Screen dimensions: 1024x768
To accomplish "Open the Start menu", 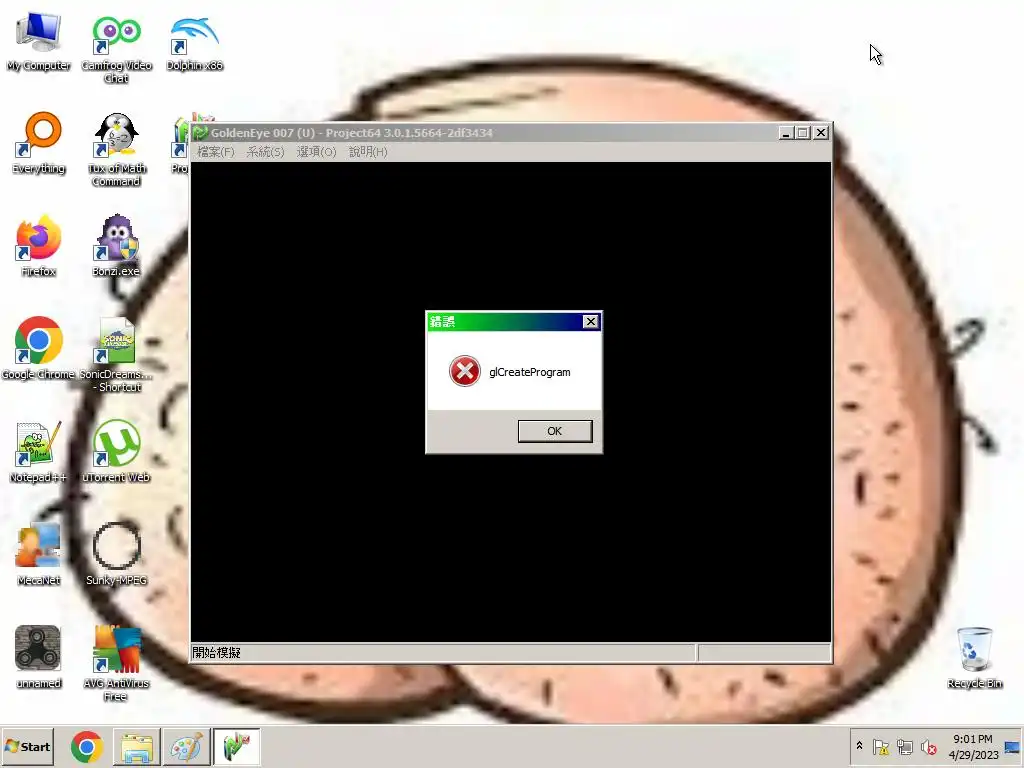I will click(x=28, y=746).
